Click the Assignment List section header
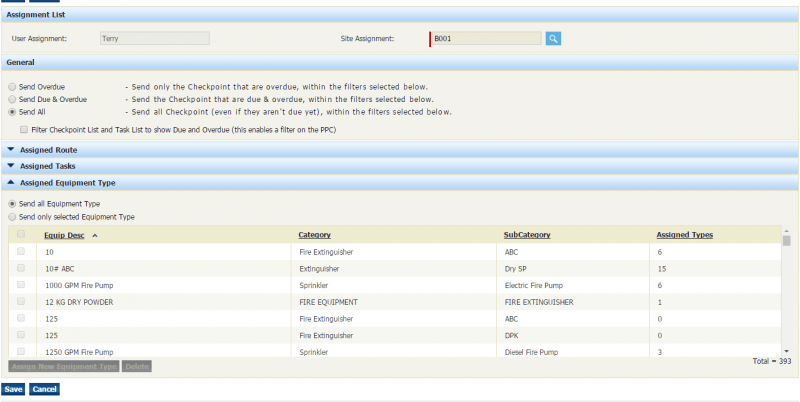 (x=399, y=15)
